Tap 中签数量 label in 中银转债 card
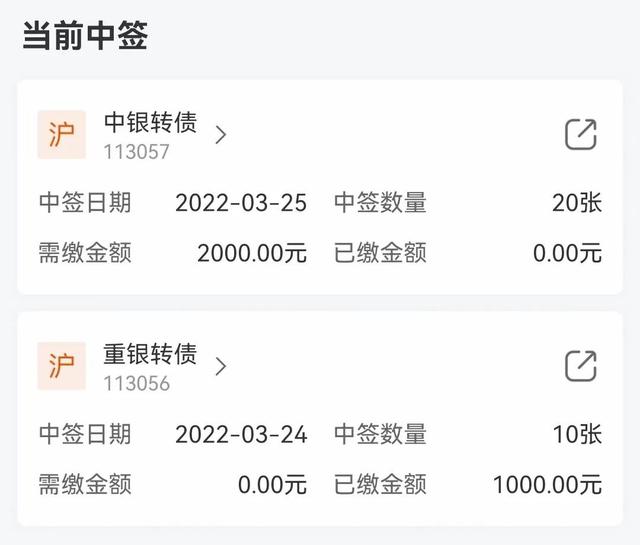 [380, 203]
